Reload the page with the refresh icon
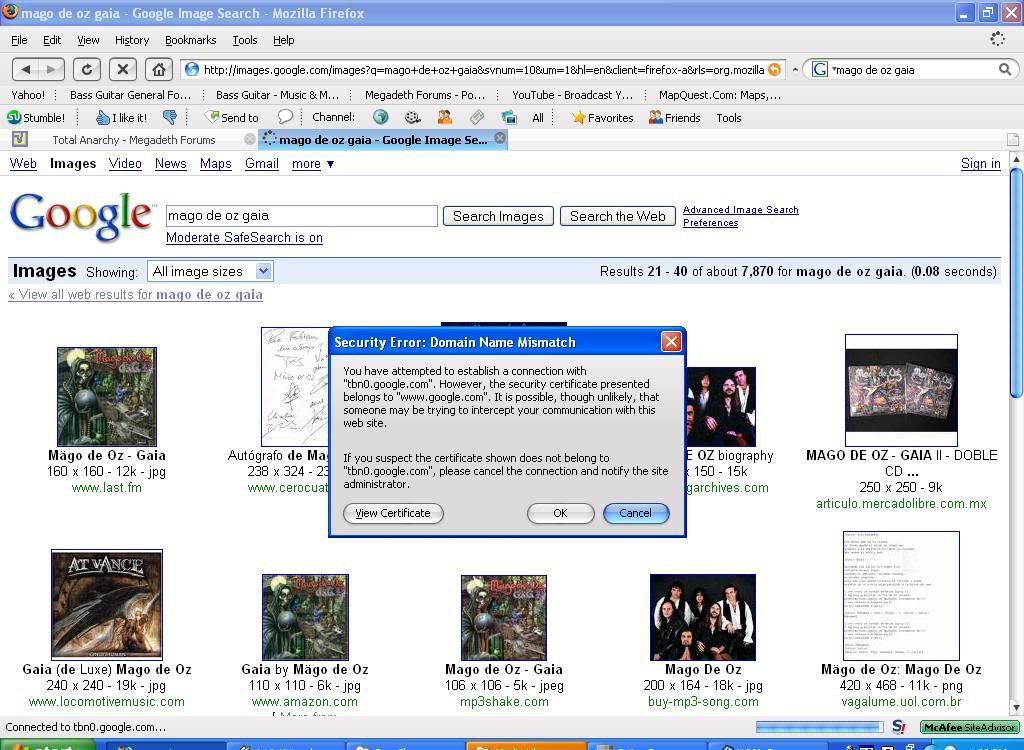The image size is (1024, 750). [86, 69]
